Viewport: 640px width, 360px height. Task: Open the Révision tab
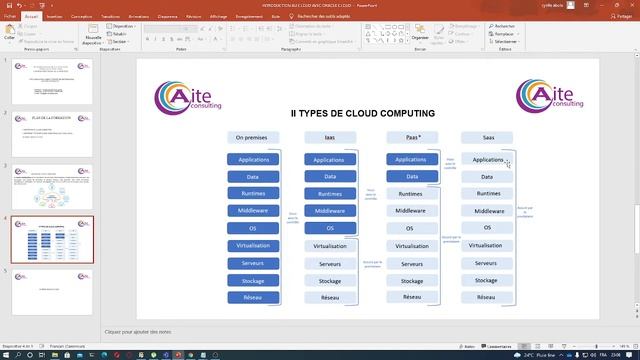(x=193, y=16)
